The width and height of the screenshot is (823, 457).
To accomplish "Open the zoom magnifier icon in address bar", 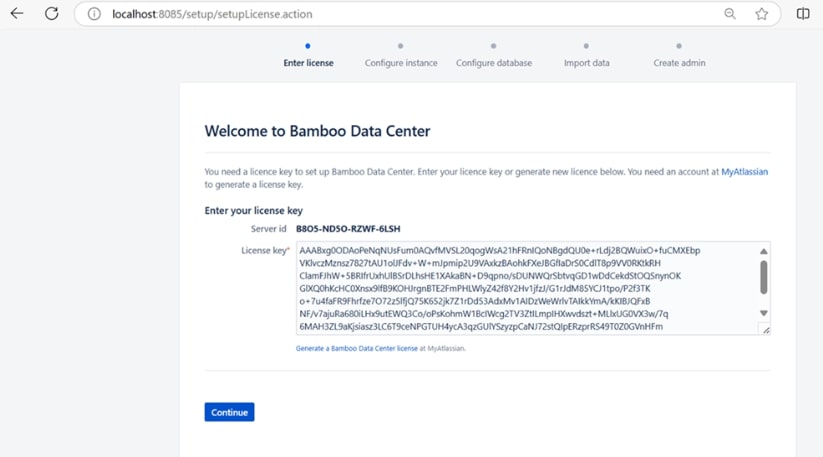I will point(730,14).
